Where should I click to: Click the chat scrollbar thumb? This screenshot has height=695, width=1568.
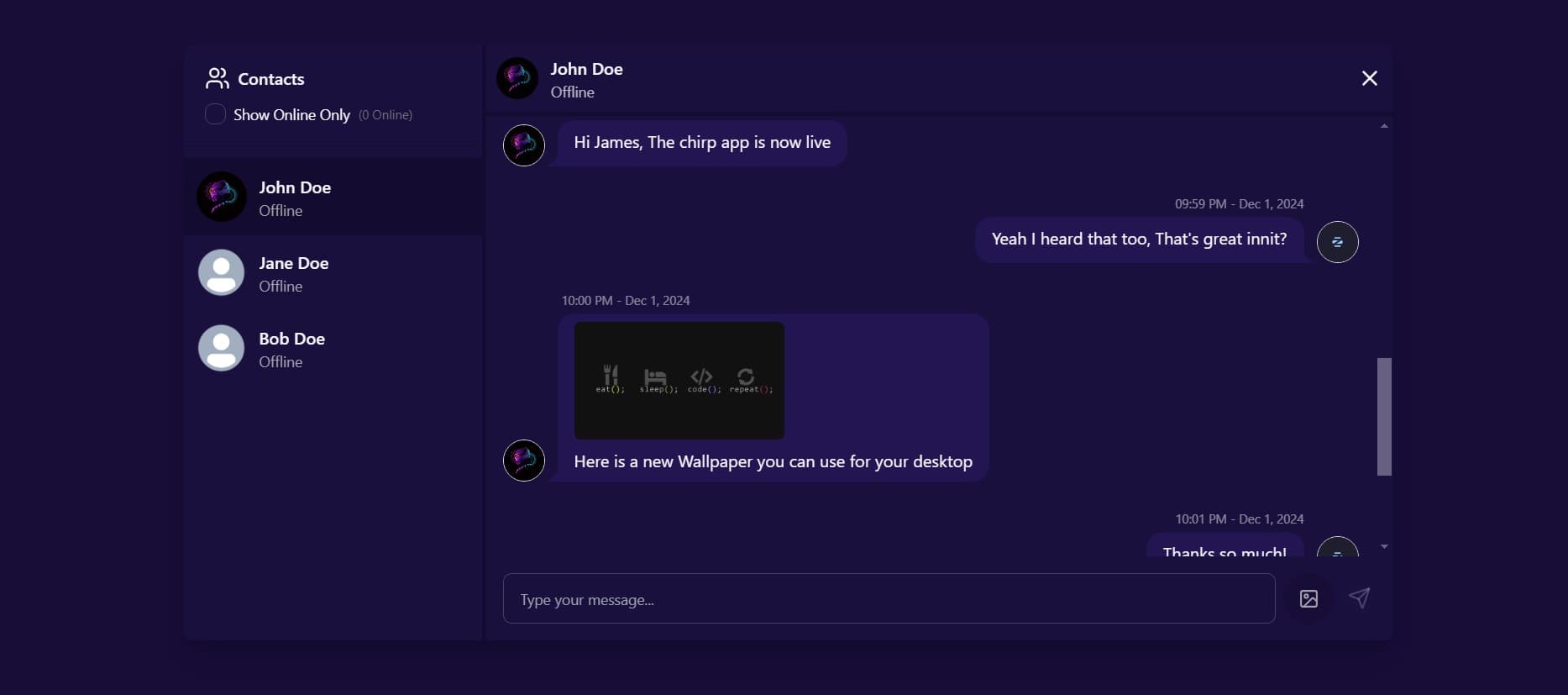tap(1384, 416)
